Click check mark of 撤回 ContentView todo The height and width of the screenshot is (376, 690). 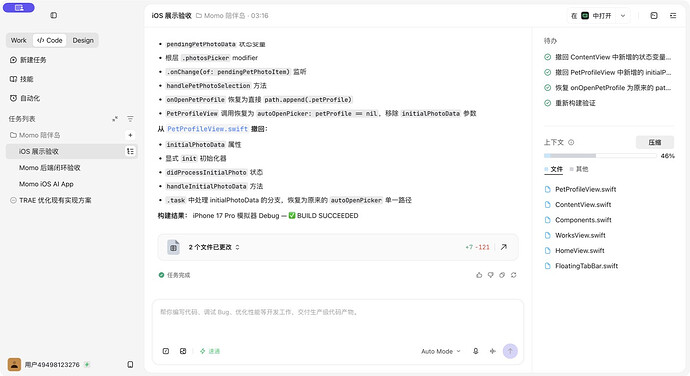(x=547, y=57)
